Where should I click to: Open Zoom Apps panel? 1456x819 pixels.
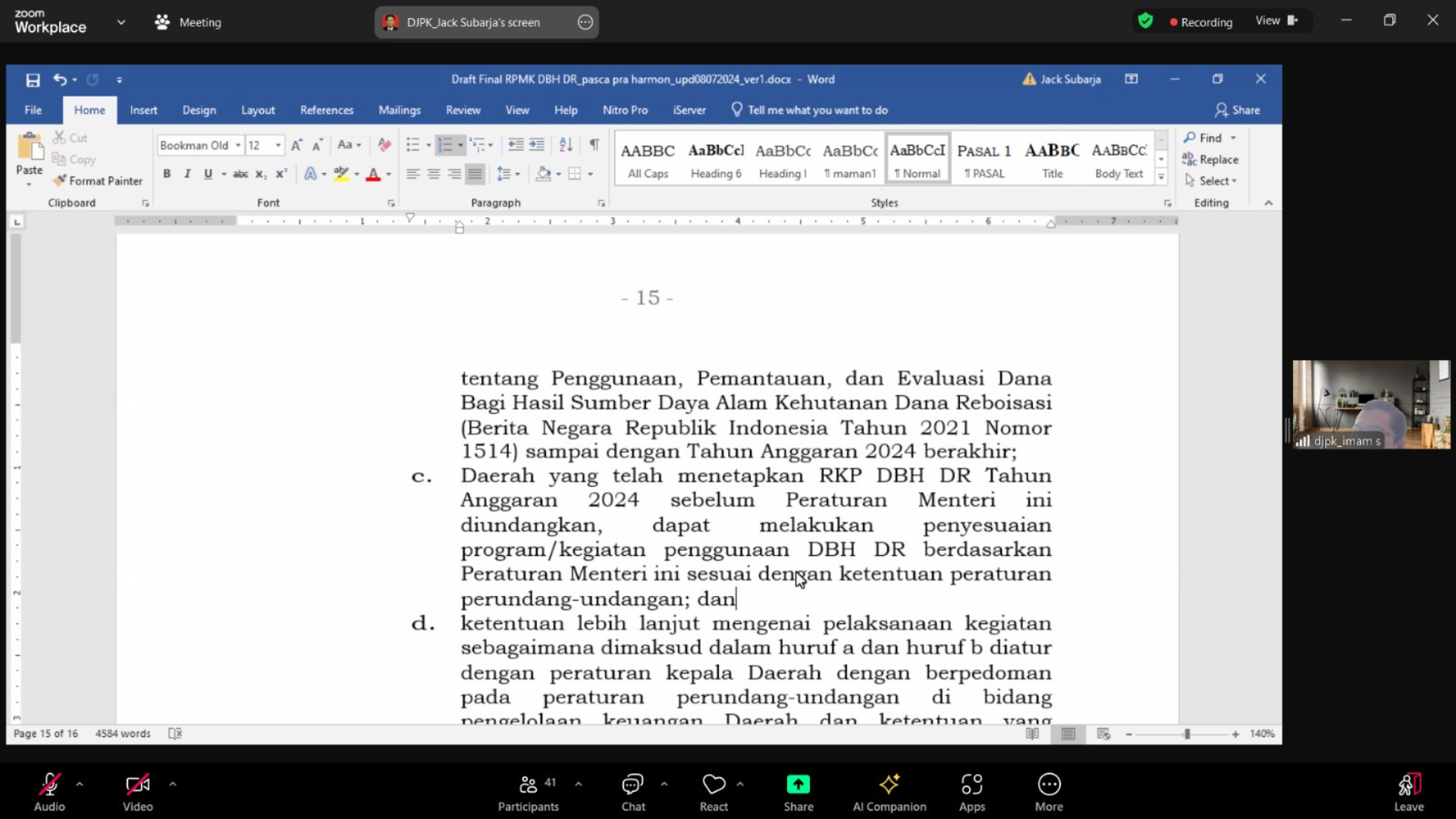click(971, 792)
